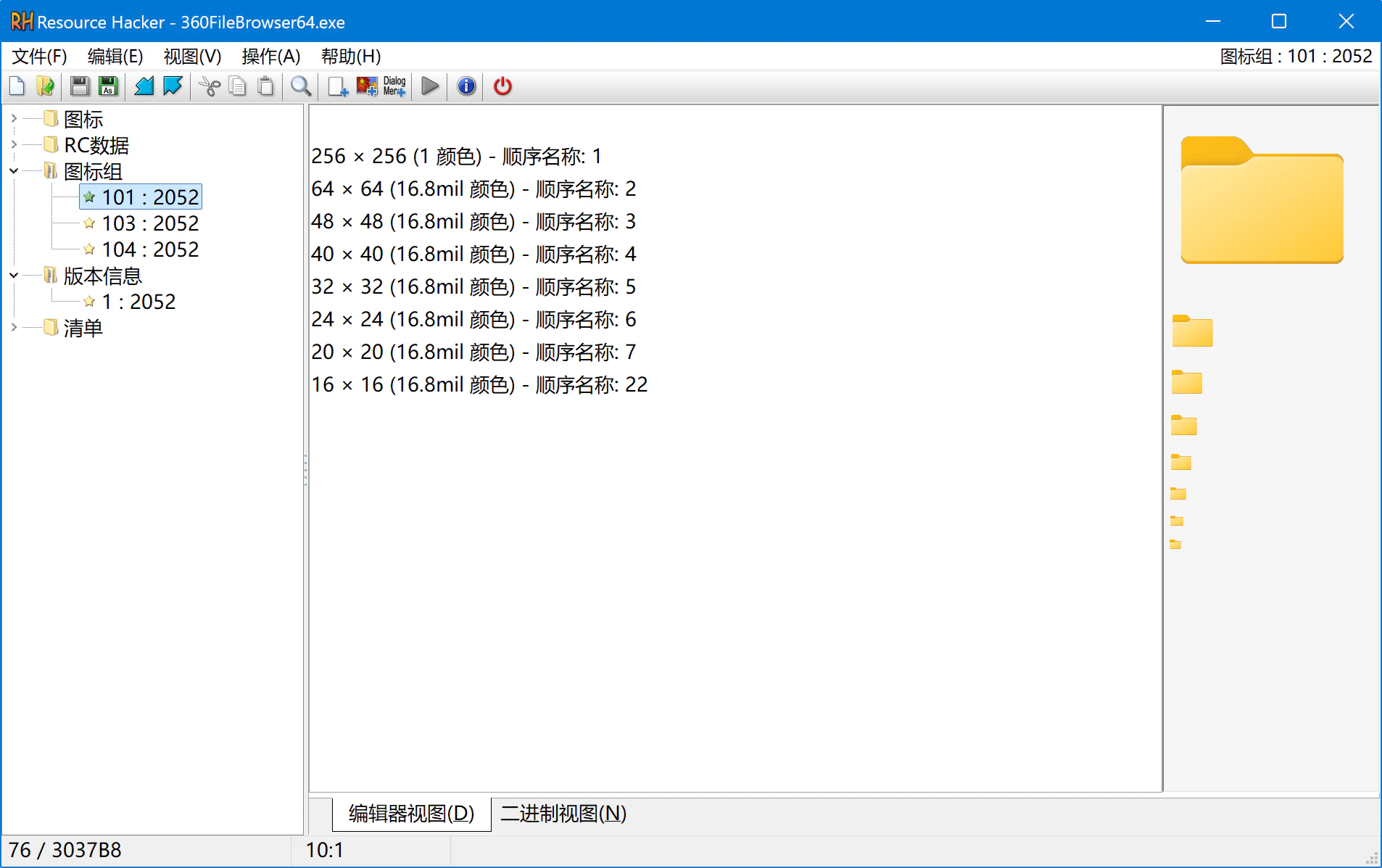1382x868 pixels.
Task: Click the Save floppy disk icon
Action: click(x=80, y=86)
